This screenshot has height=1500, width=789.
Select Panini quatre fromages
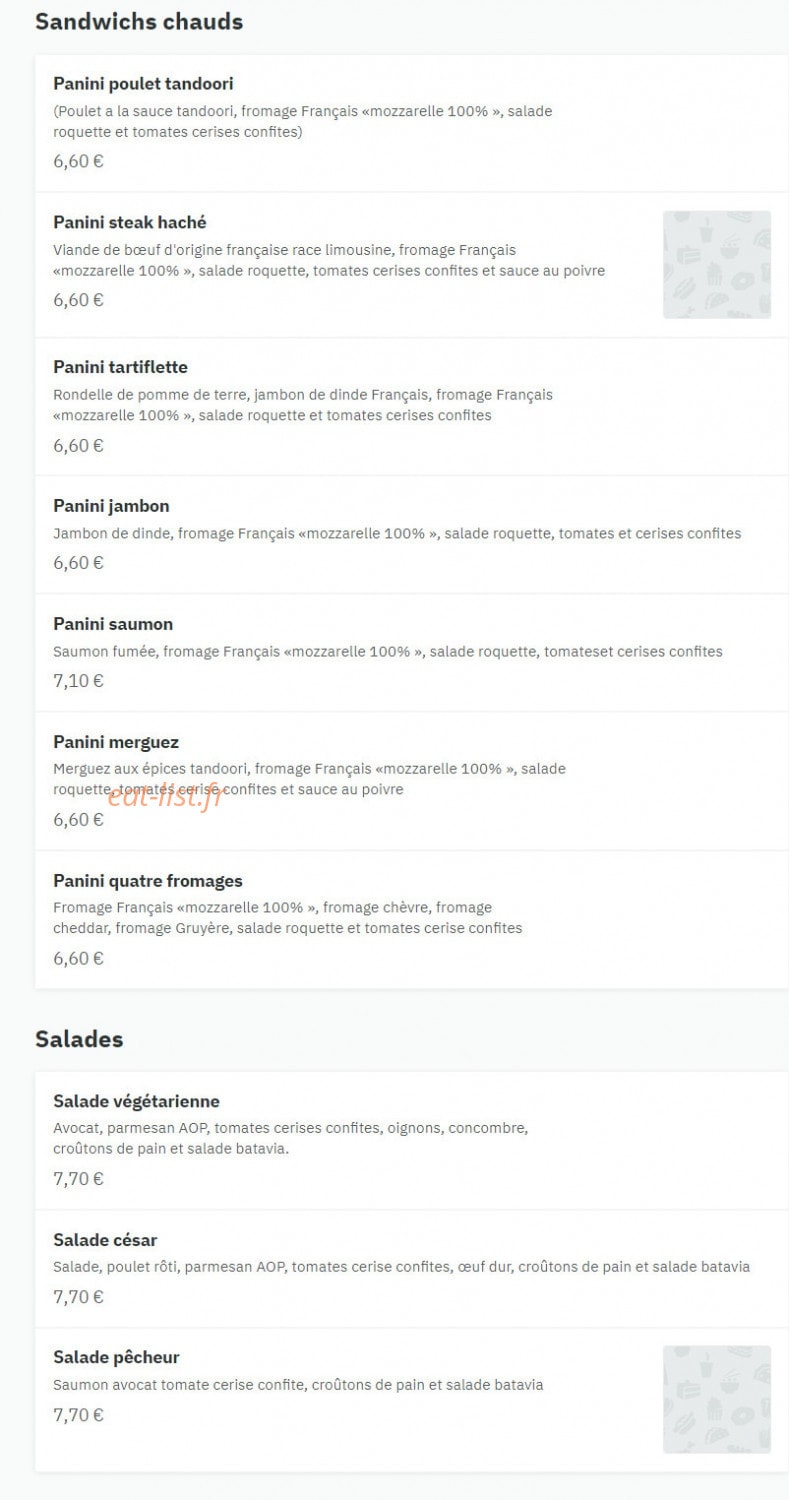(411, 920)
